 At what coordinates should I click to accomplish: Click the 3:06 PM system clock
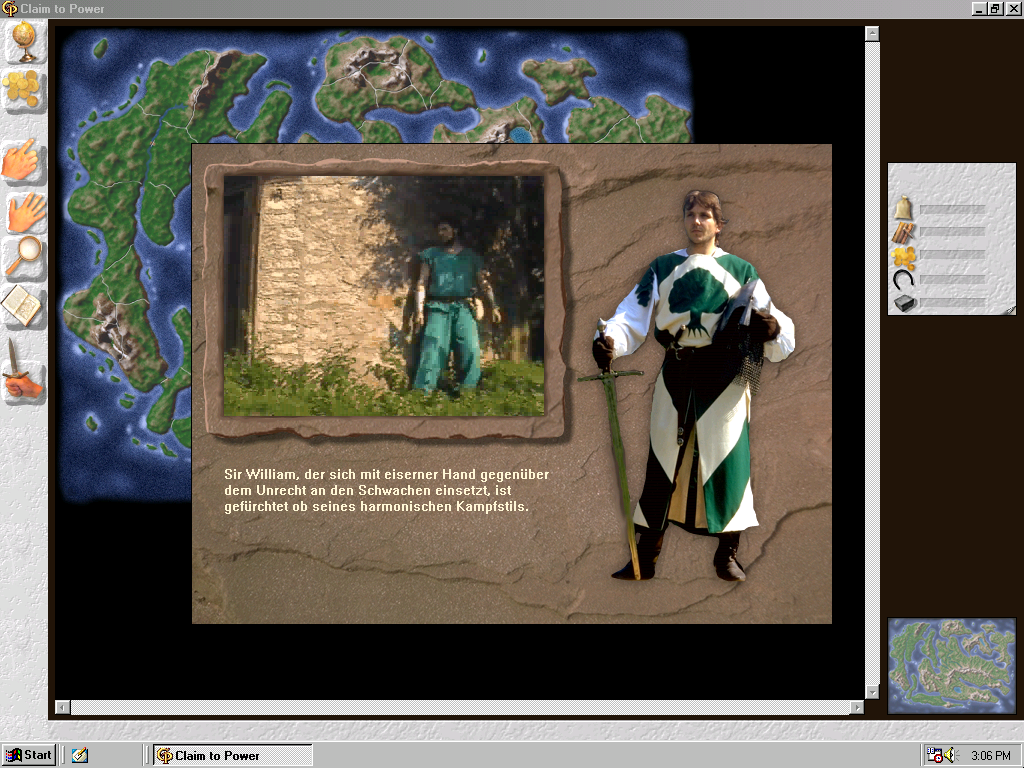pyautogui.click(x=991, y=756)
